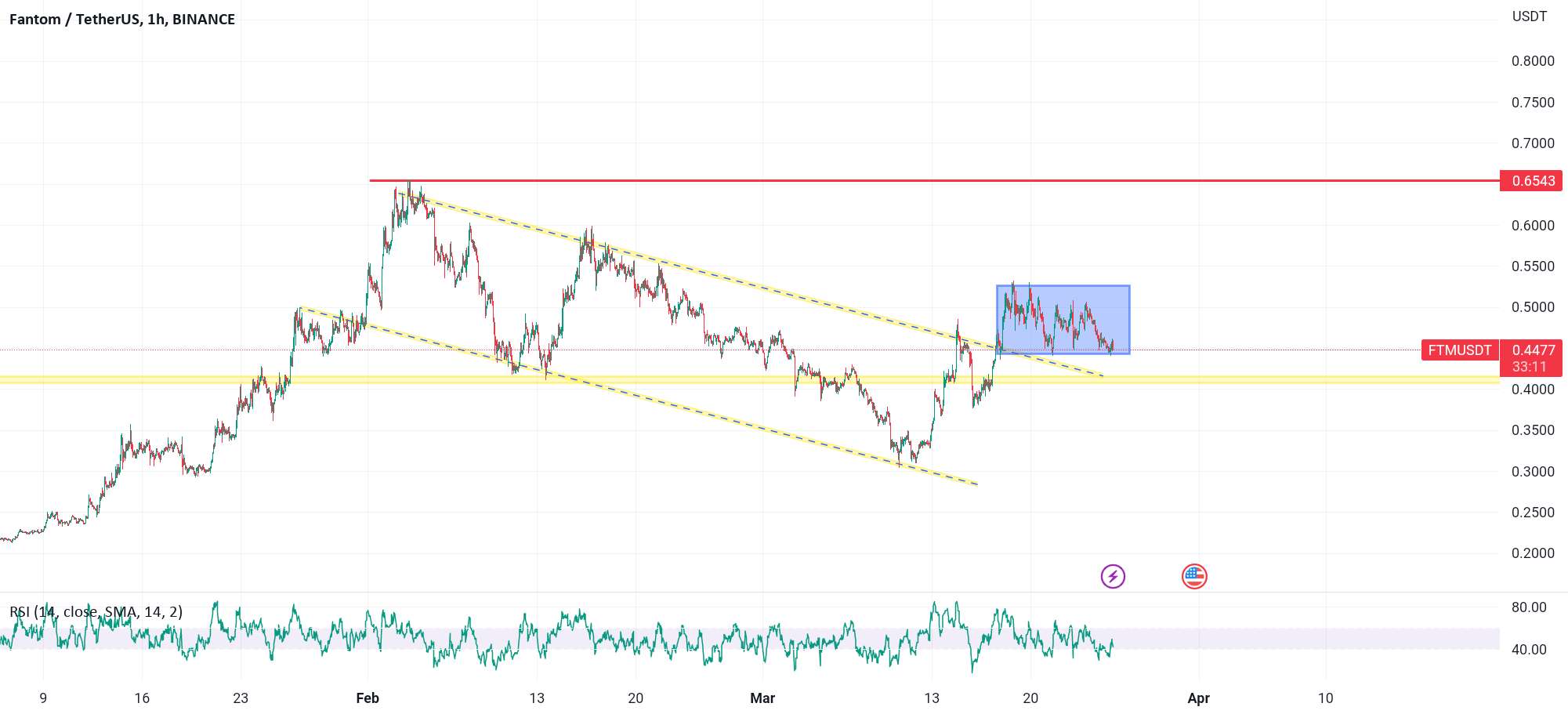Click the 0.8000 price axis label
1568x714 pixels.
coord(1533,61)
